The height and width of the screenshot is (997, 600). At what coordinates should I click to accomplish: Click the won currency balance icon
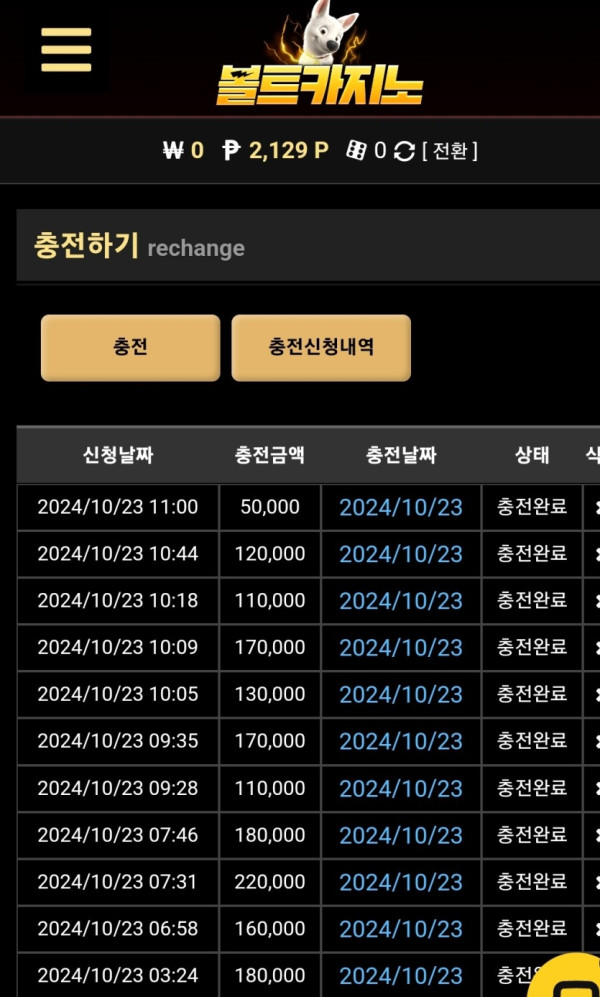(173, 151)
